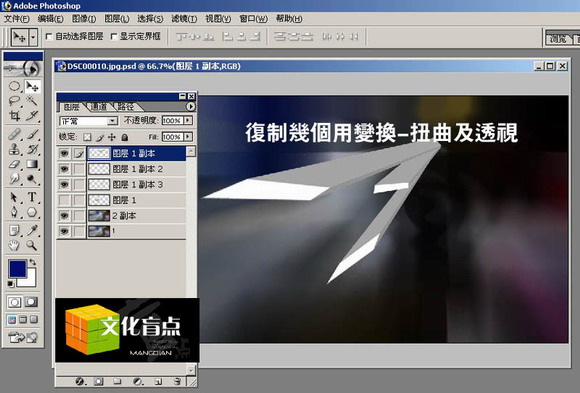
Task: Select the Magic Wand tool
Action: point(32,100)
